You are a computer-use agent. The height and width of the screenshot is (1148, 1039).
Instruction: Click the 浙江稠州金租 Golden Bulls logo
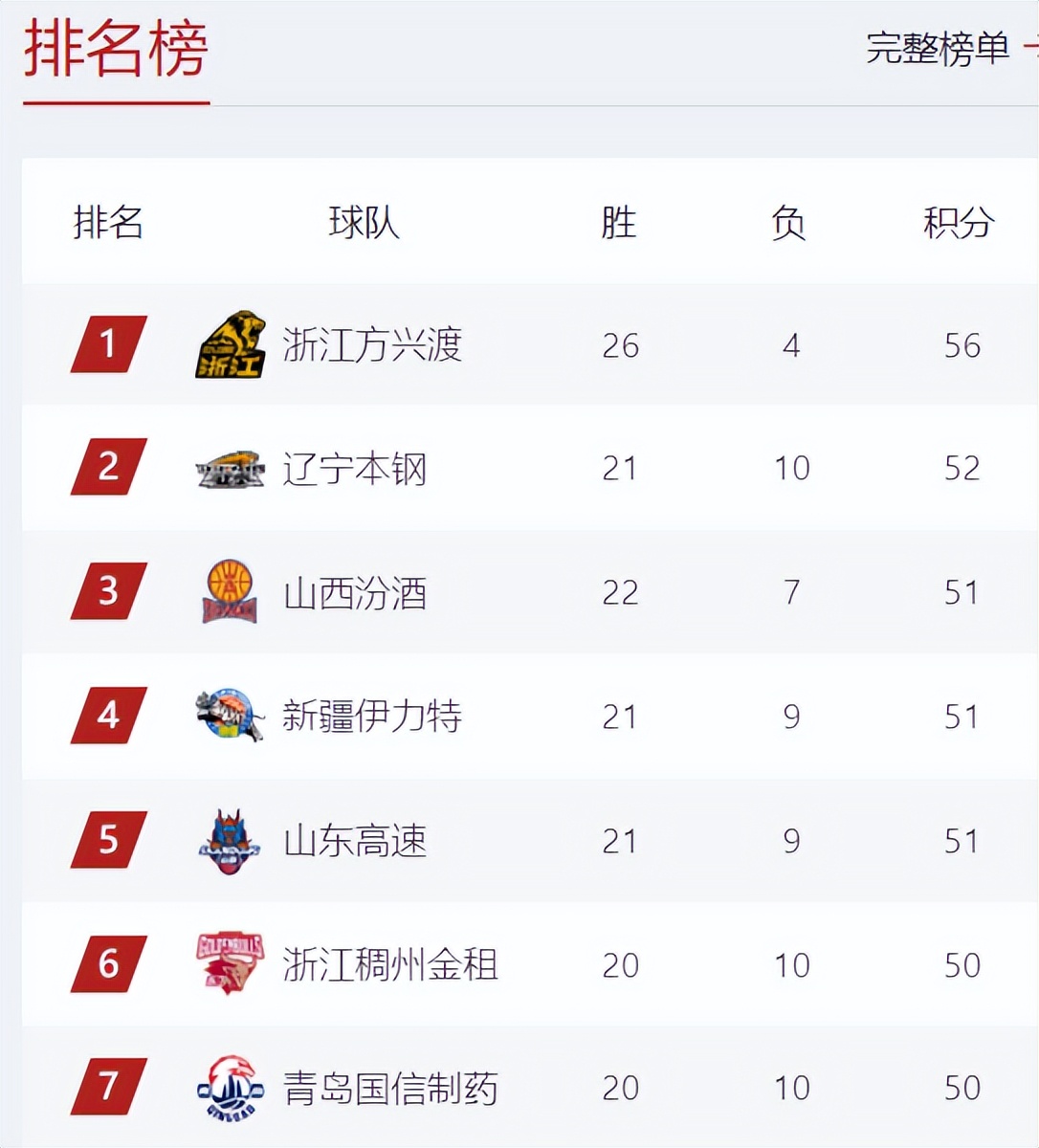pos(230,963)
